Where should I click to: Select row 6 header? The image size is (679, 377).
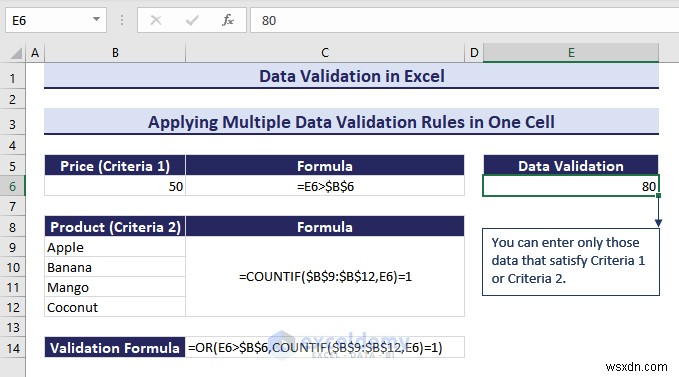(x=13, y=187)
